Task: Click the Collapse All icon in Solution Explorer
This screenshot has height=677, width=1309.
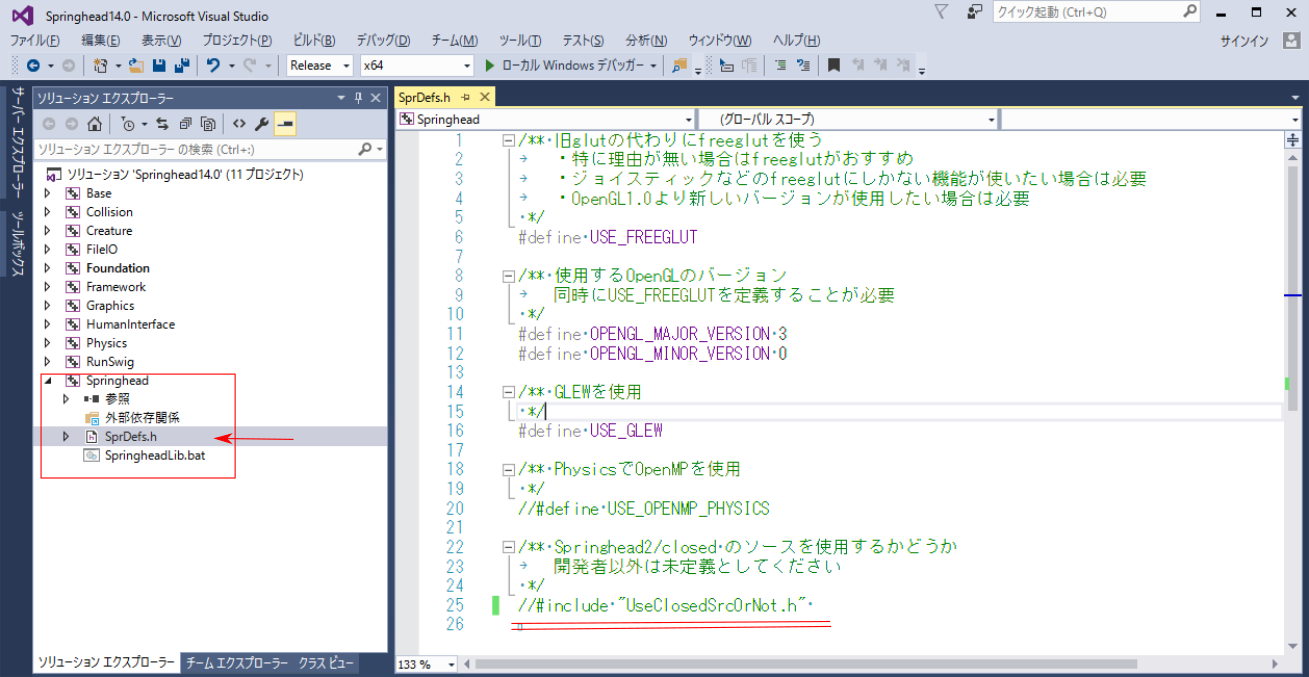Action: click(186, 124)
